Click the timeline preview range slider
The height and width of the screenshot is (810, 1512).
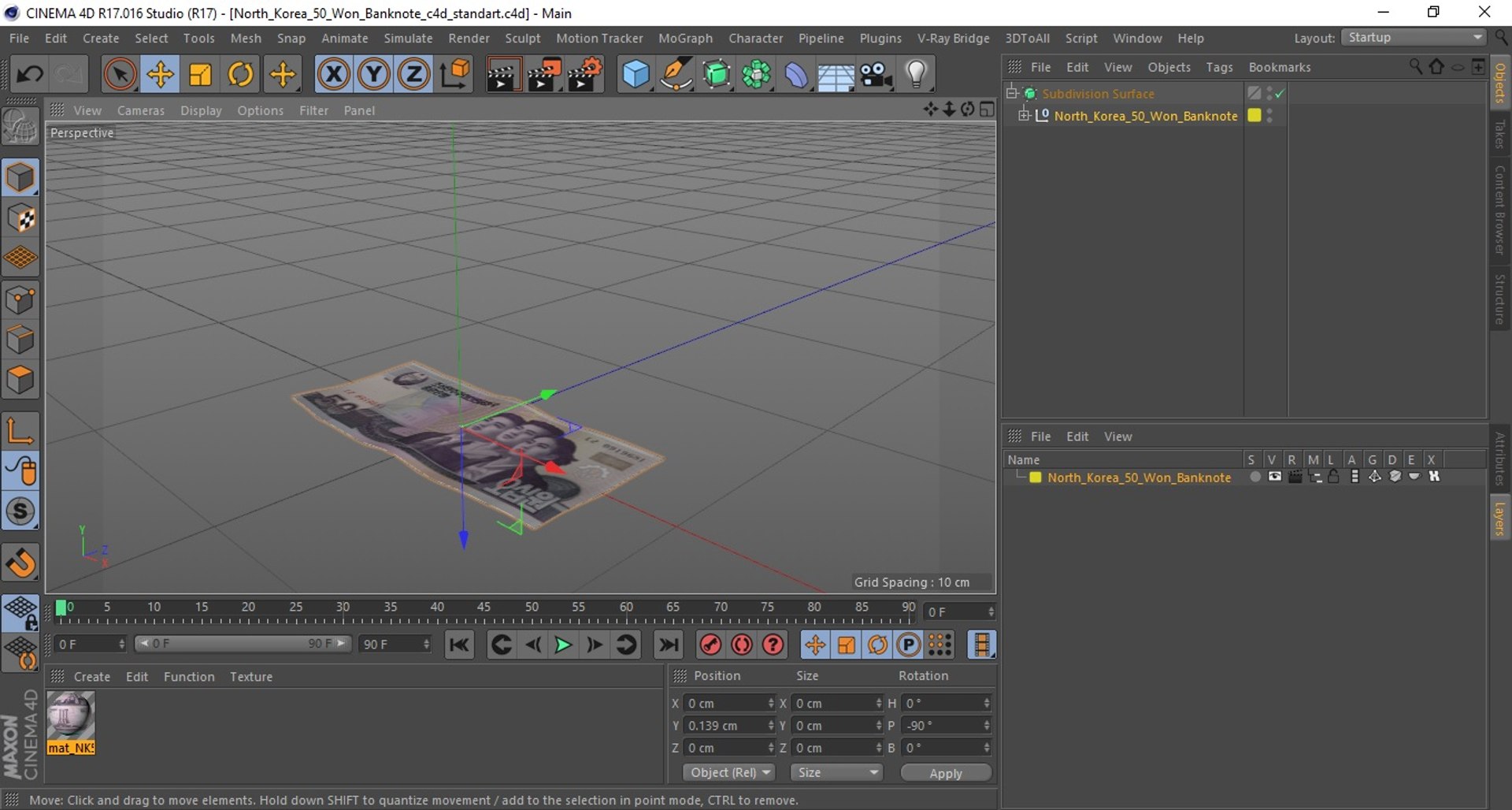243,644
